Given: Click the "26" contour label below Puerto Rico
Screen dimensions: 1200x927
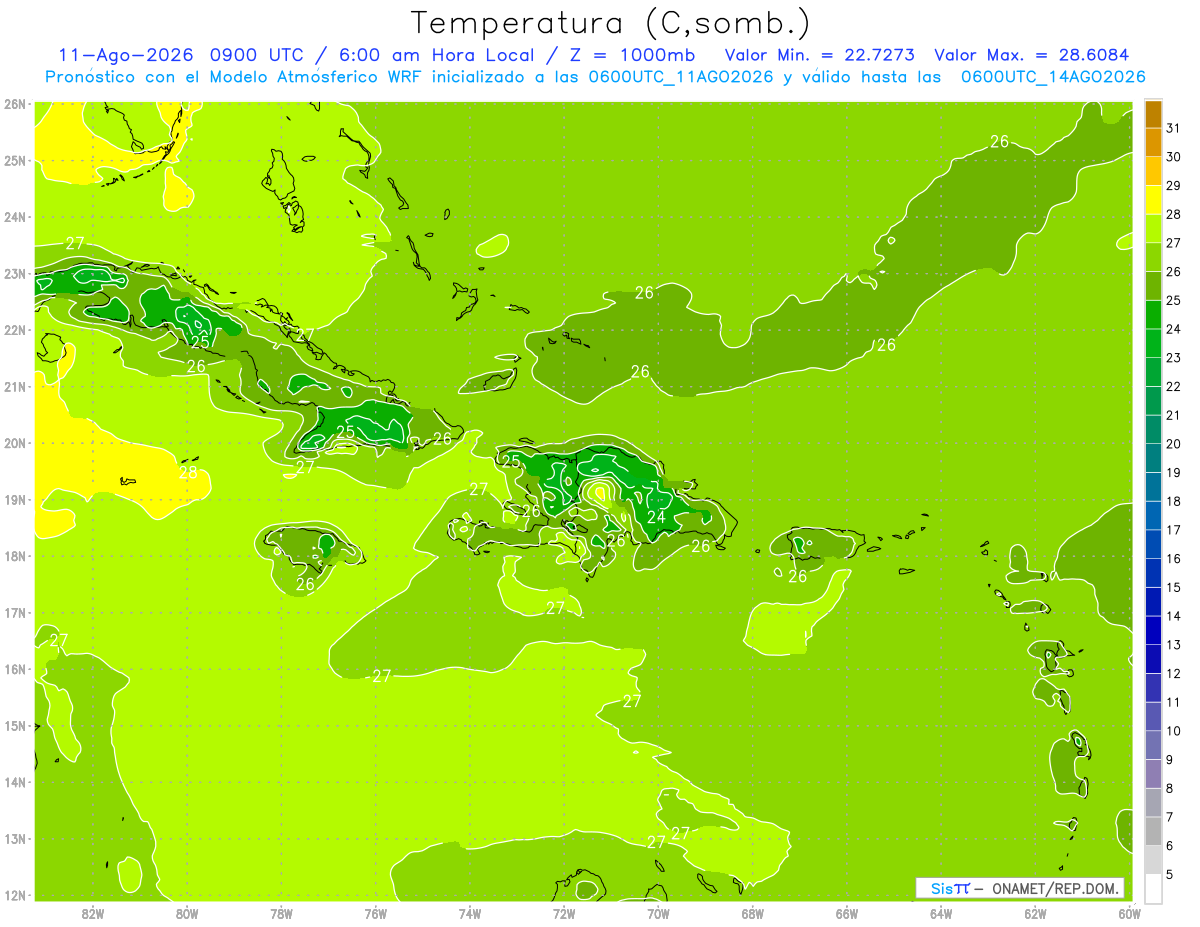Looking at the screenshot, I should pos(797,577).
